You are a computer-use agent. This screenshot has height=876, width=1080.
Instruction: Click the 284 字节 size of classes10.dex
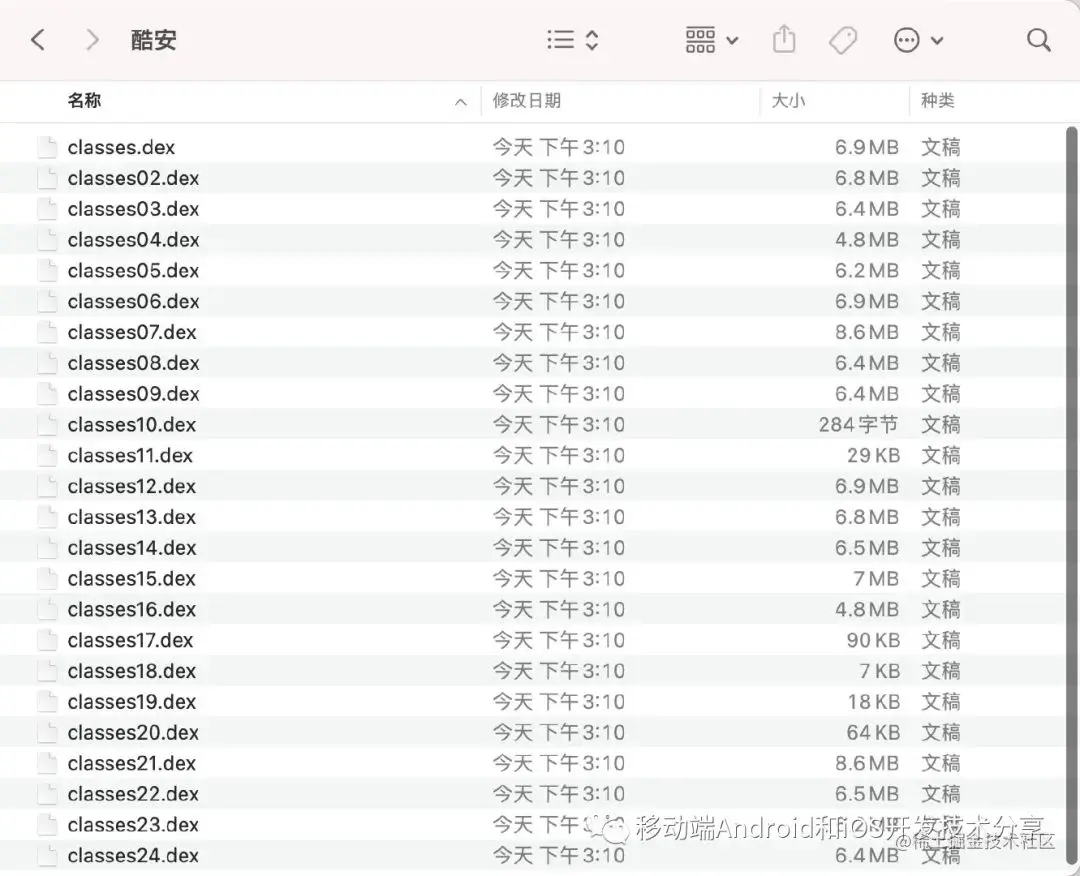859,424
